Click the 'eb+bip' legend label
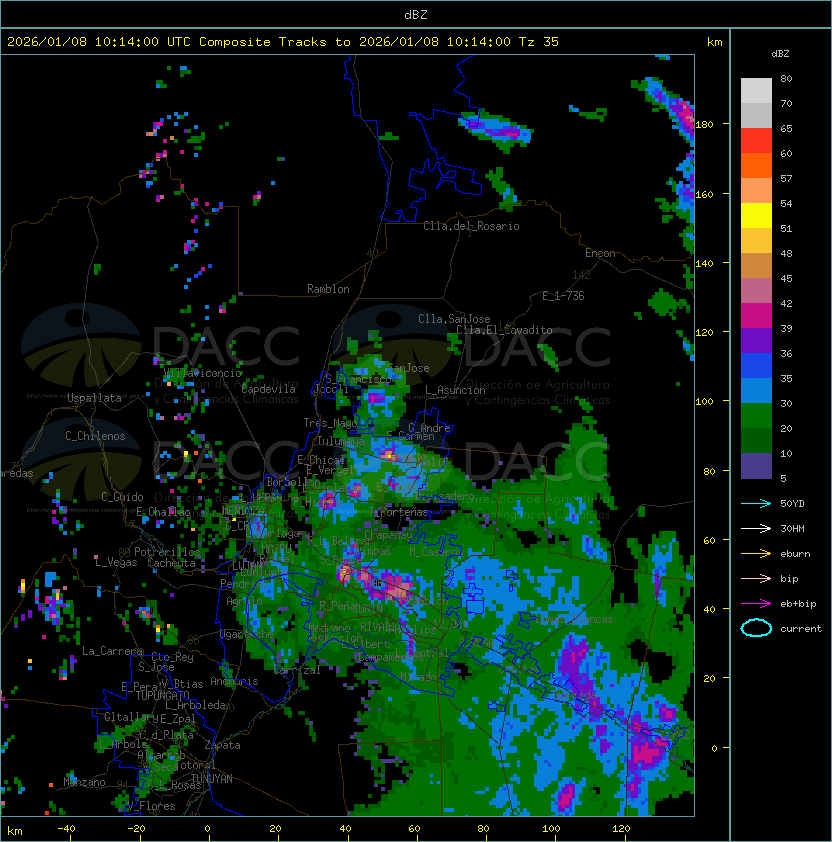 pos(798,604)
